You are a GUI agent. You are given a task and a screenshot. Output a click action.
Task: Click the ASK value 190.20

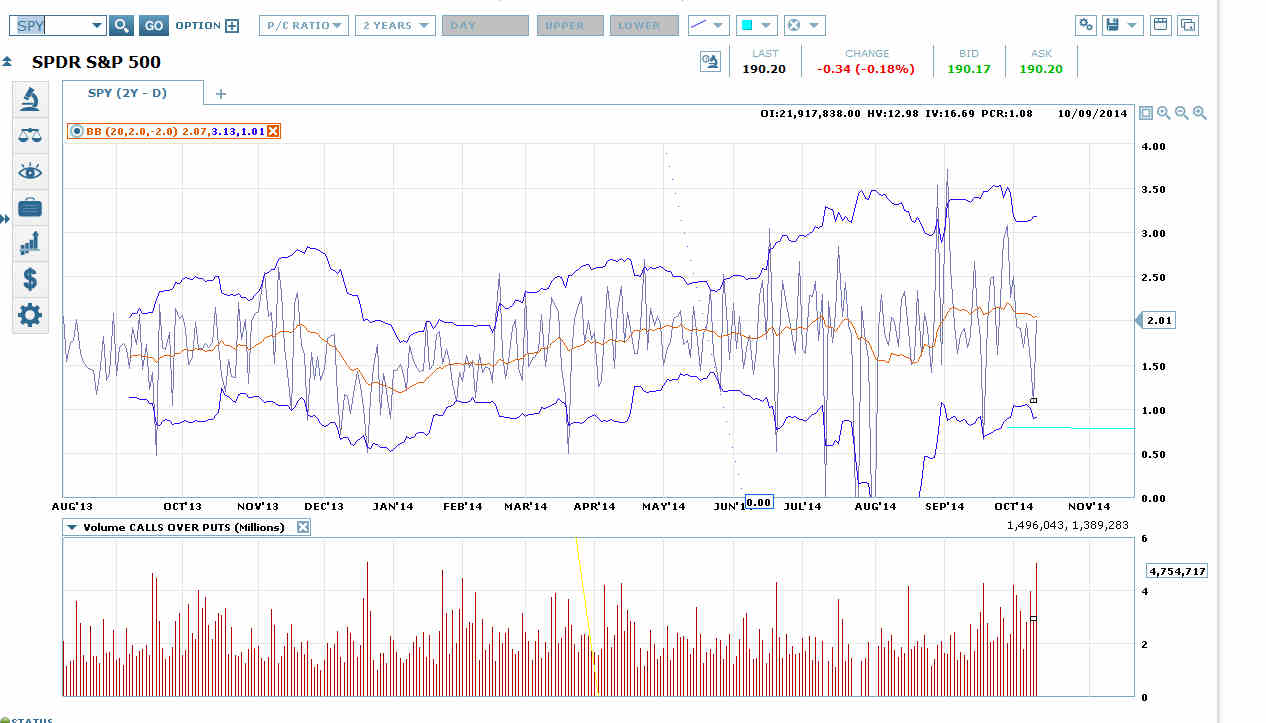[1041, 69]
